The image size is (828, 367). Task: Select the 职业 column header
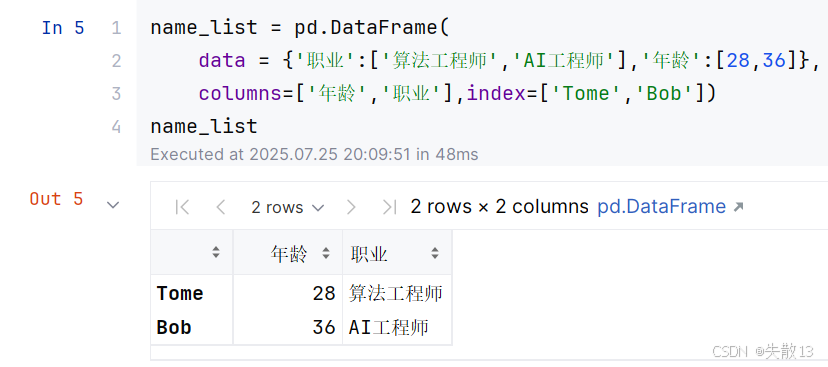[x=397, y=253]
